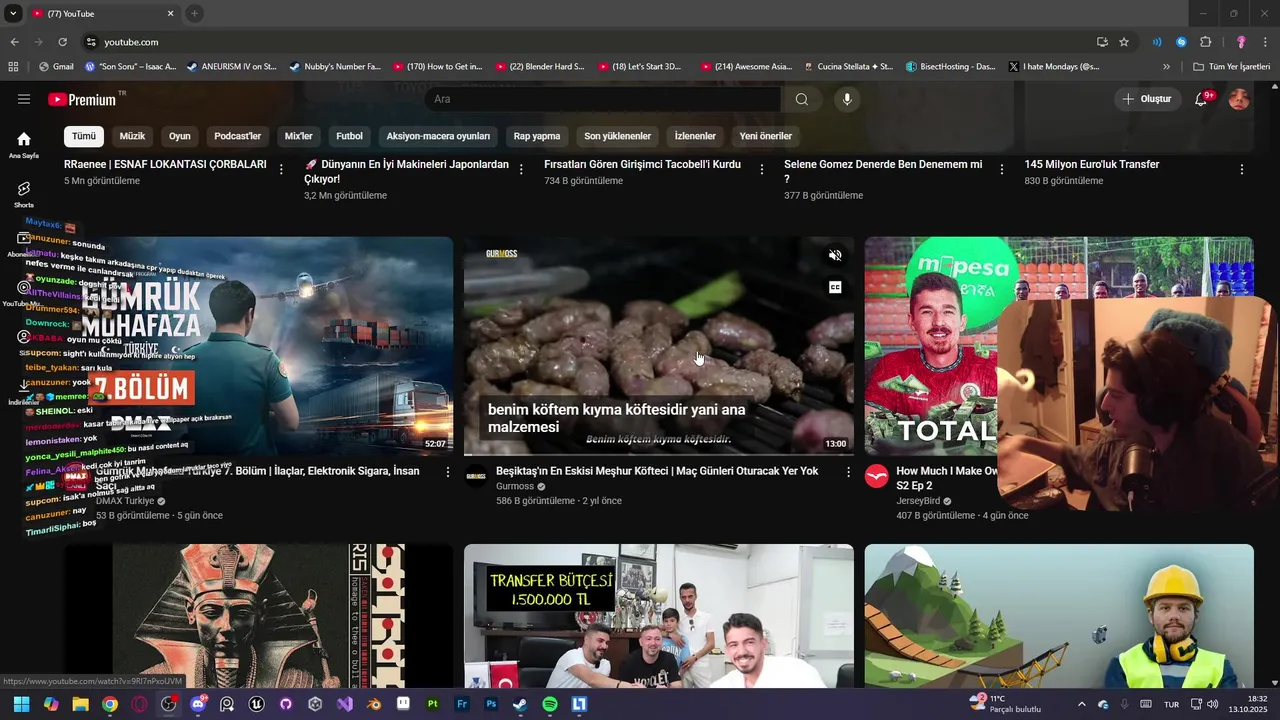Open the construction worker hard-hat thumbnail

1059,616
